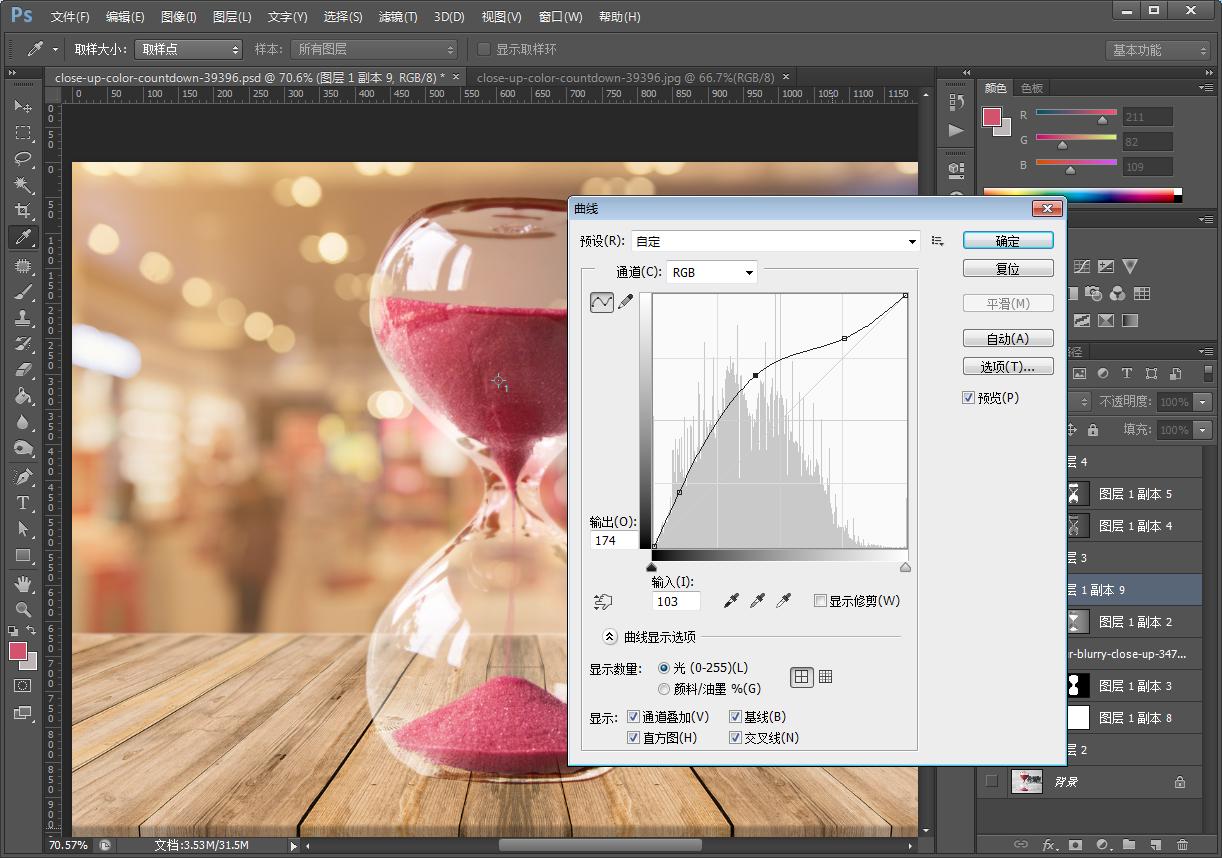Viewport: 1222px width, 858px height.
Task: Click the on-image adjustment hand icon
Action: pos(602,601)
